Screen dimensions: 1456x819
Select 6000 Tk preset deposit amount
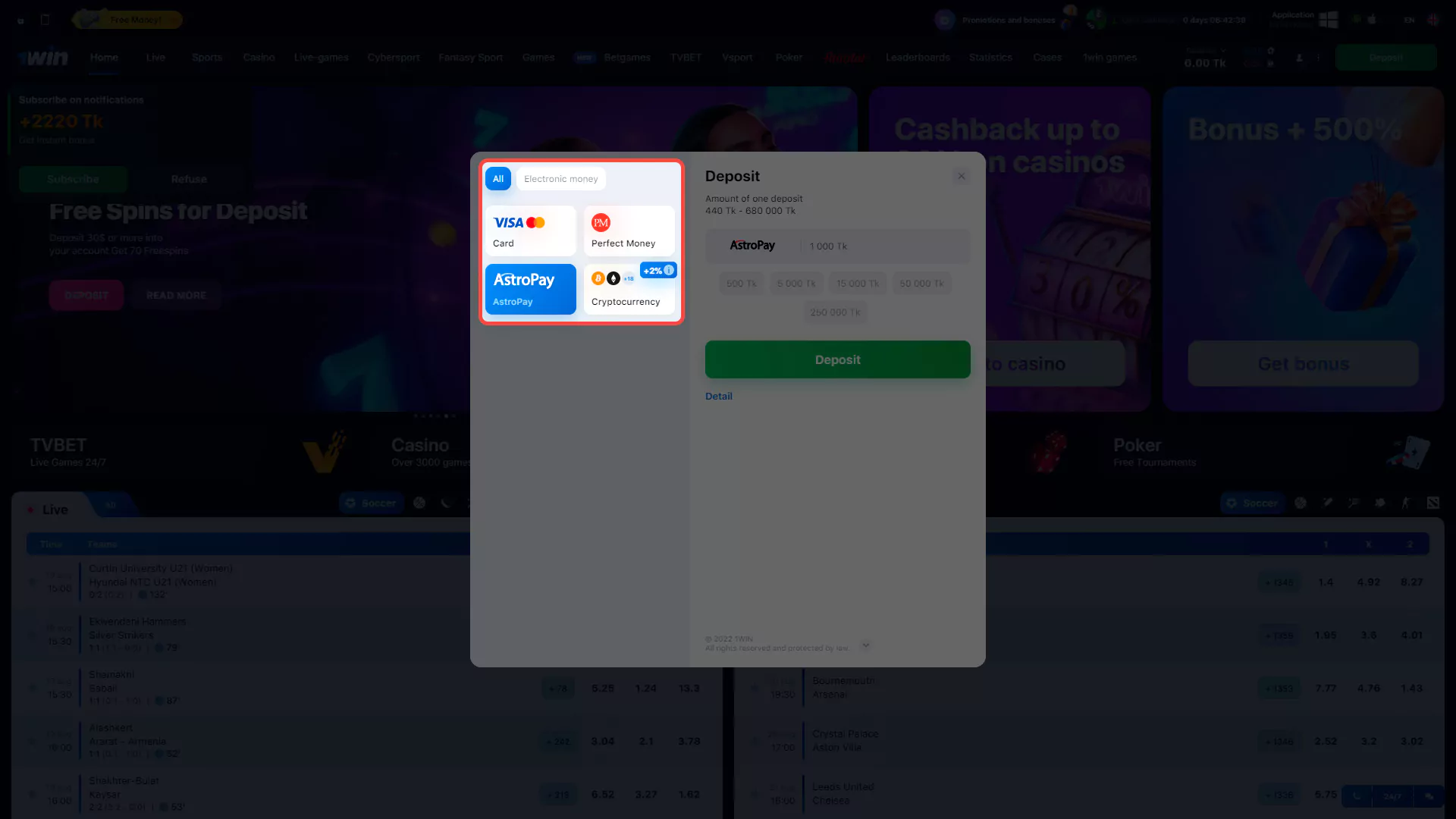[796, 283]
